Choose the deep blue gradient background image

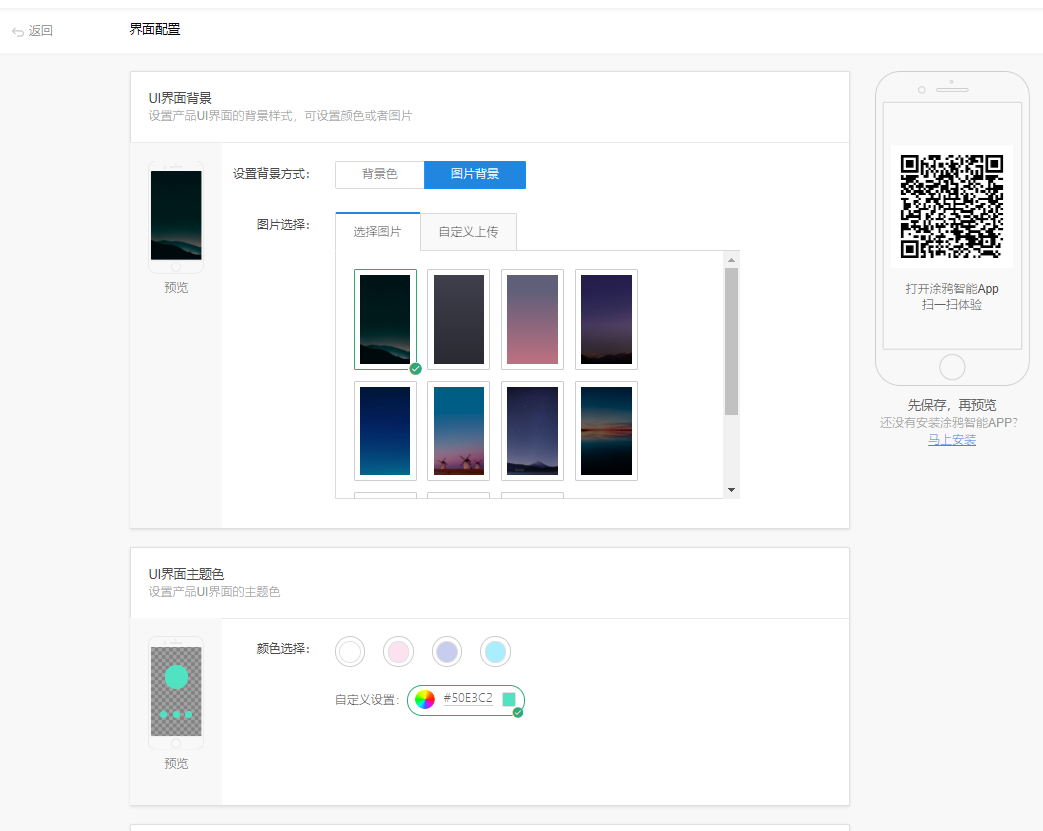click(x=385, y=431)
